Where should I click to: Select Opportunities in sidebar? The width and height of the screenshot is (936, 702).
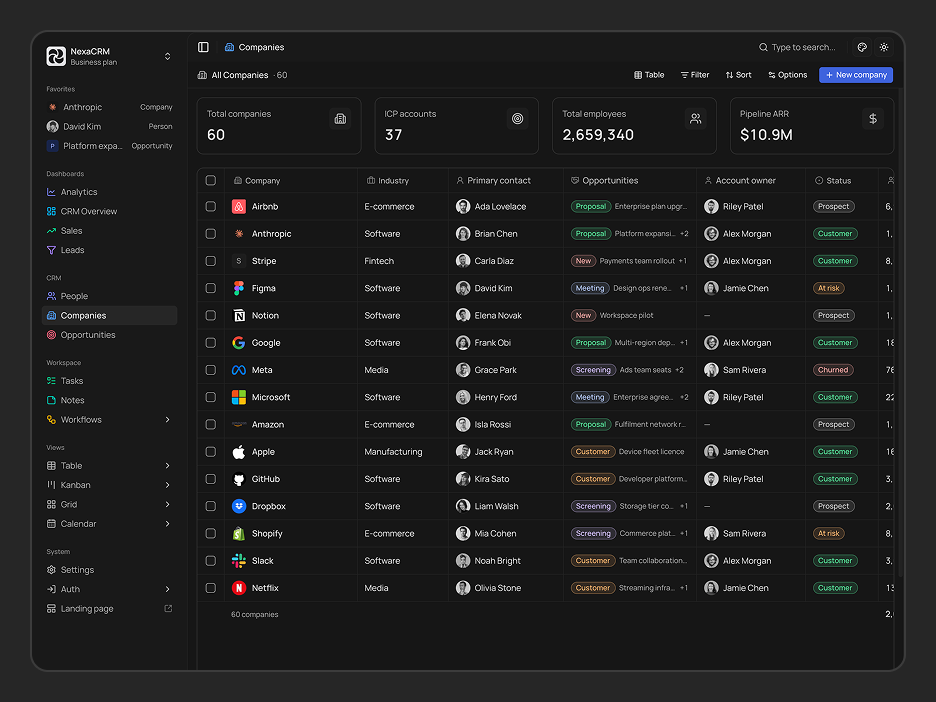[x=109, y=335]
